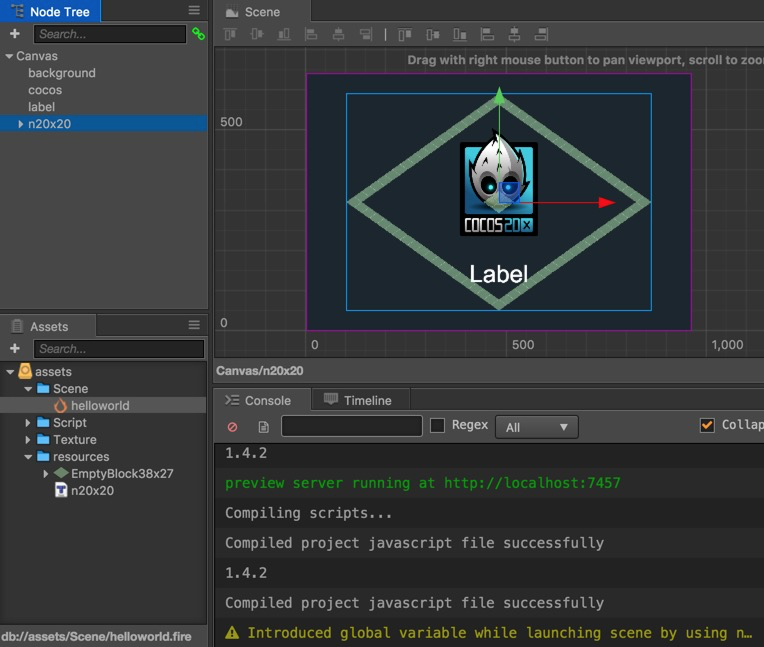Click the green link icon in Node Tree
The image size is (764, 647).
pyautogui.click(x=198, y=34)
